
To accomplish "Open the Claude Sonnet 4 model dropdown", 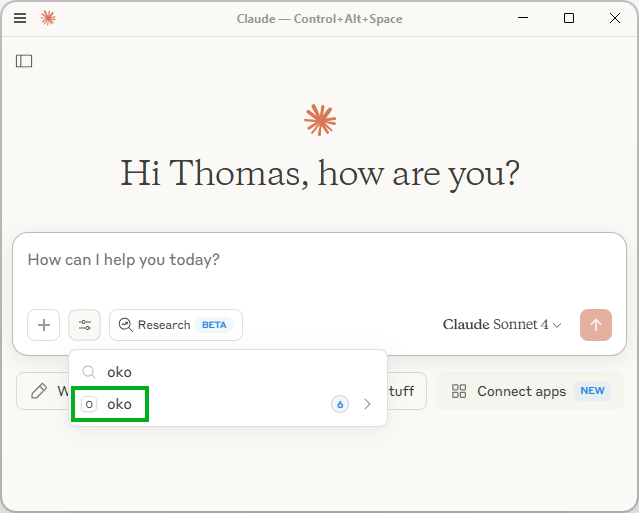I will (502, 325).
